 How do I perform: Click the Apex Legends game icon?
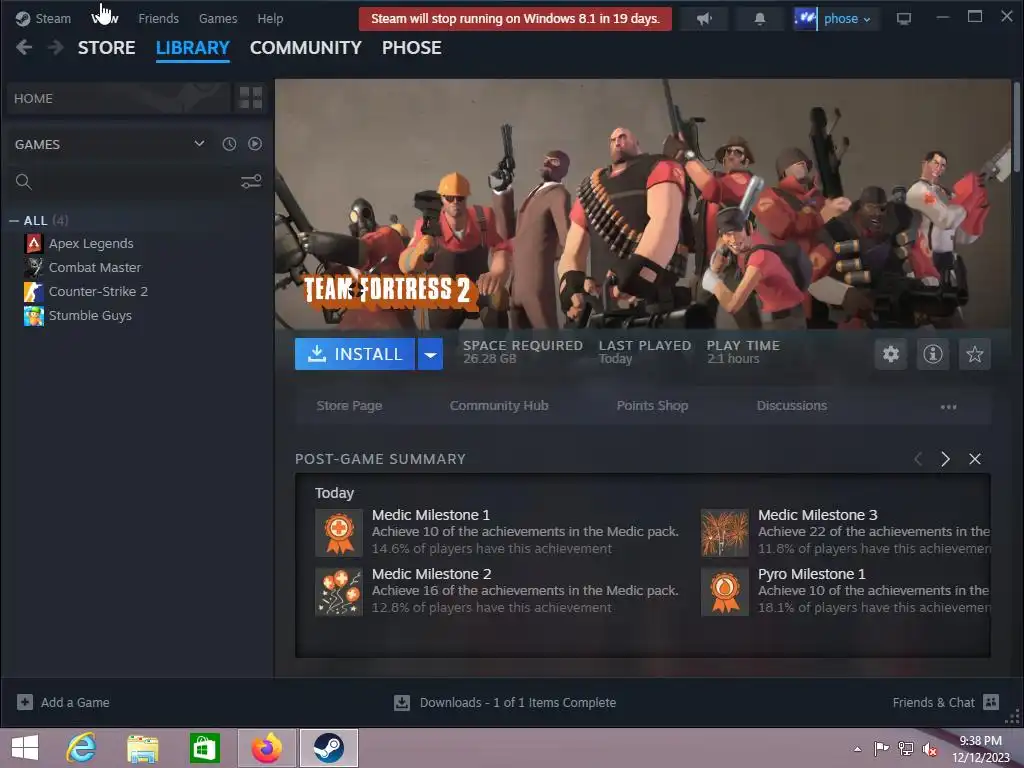[34, 244]
